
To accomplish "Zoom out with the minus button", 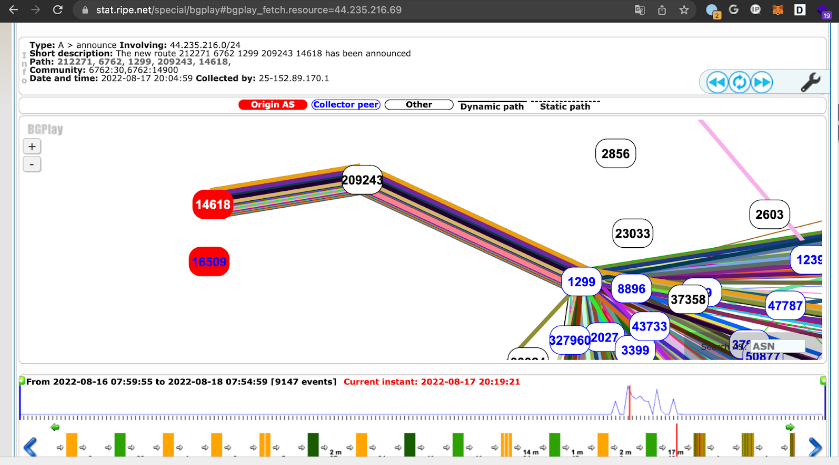I will click(32, 164).
